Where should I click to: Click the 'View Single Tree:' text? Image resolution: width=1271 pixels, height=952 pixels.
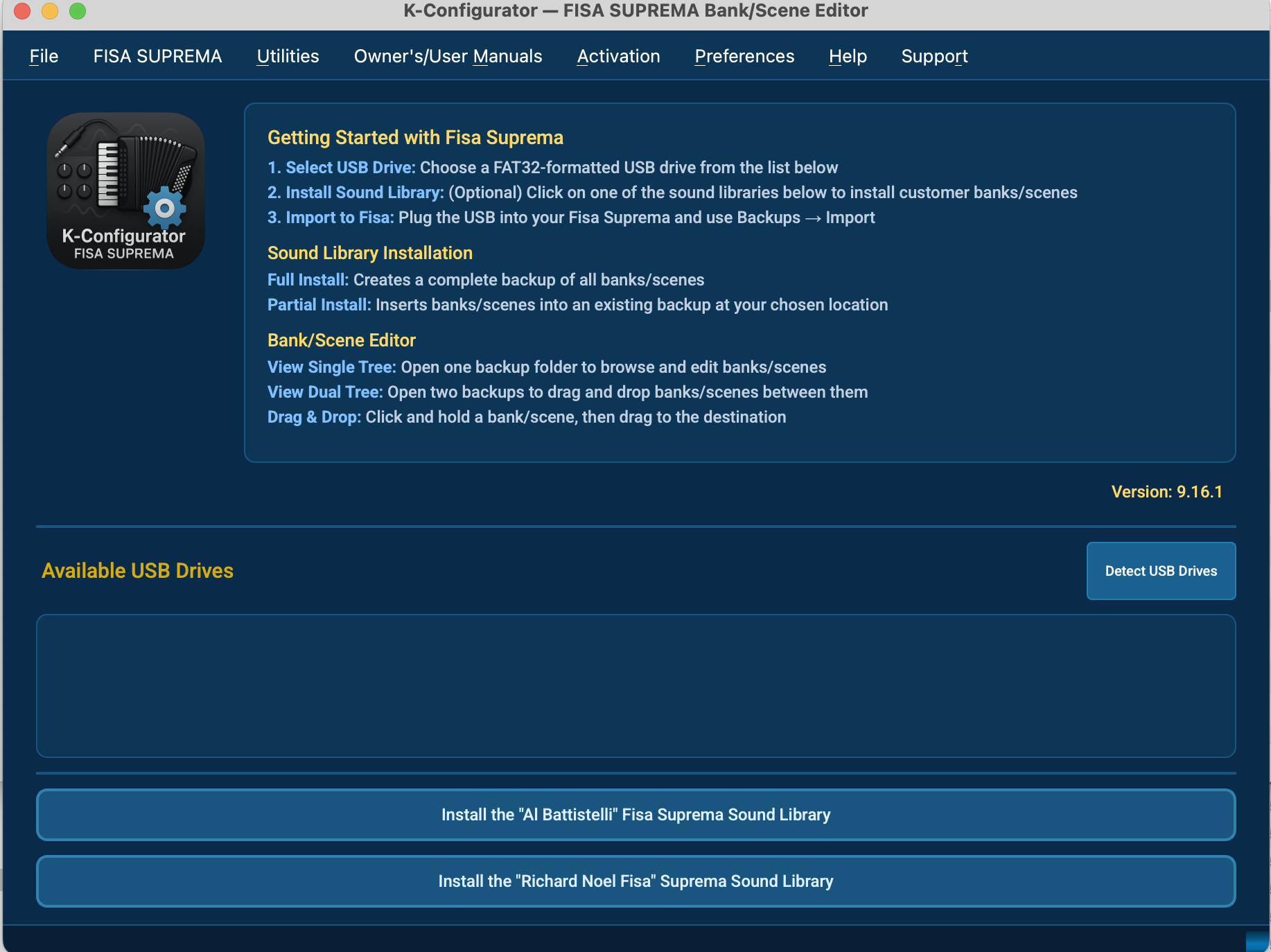pyautogui.click(x=332, y=367)
